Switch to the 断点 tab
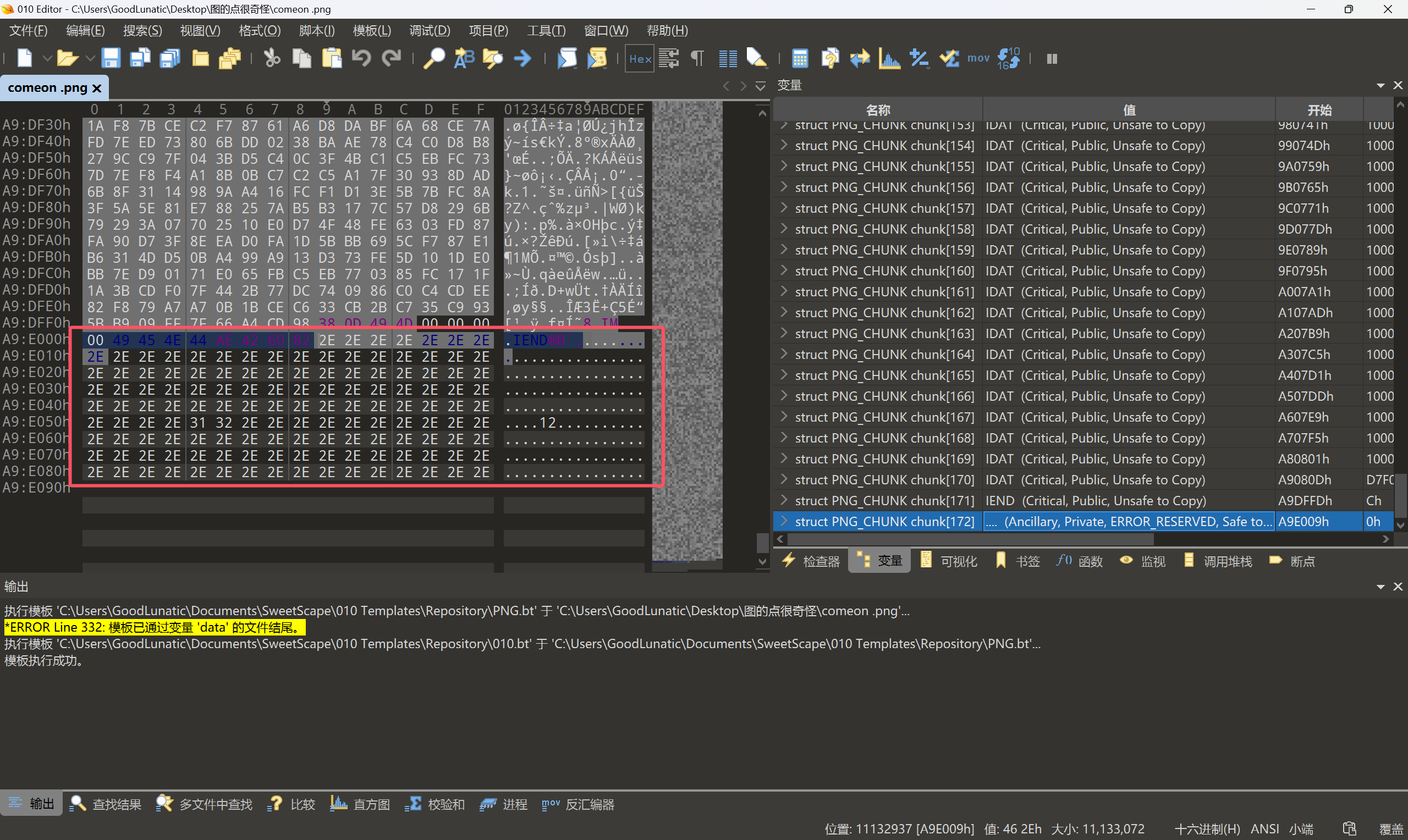Viewport: 1408px width, 840px height. pos(1292,561)
